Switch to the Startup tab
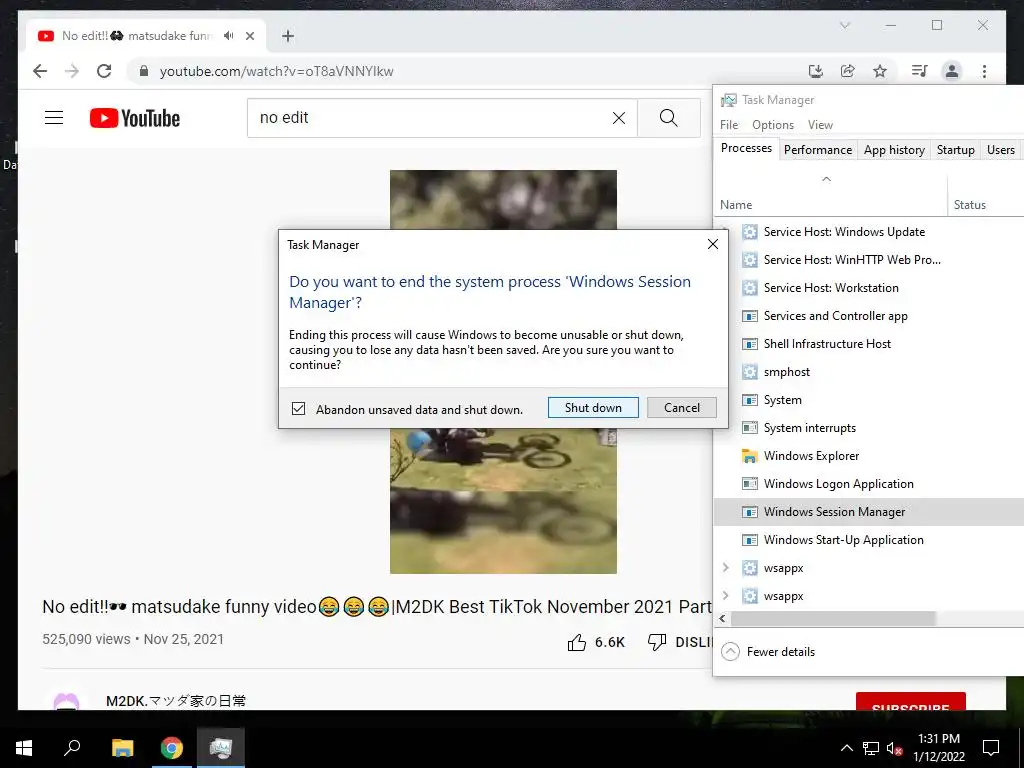This screenshot has width=1024, height=768. coord(955,150)
